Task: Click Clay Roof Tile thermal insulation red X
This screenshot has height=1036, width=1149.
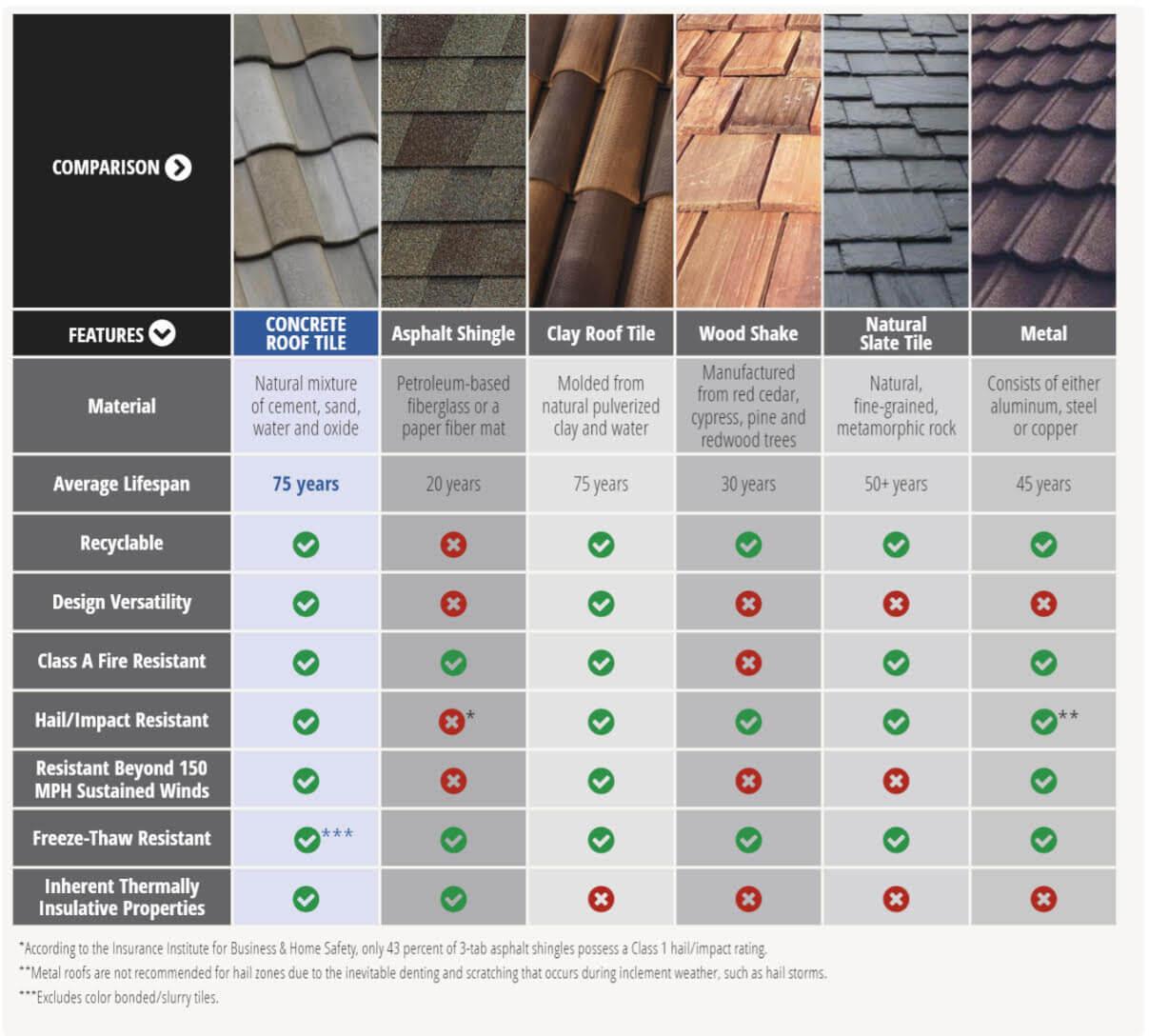Action: pyautogui.click(x=601, y=899)
